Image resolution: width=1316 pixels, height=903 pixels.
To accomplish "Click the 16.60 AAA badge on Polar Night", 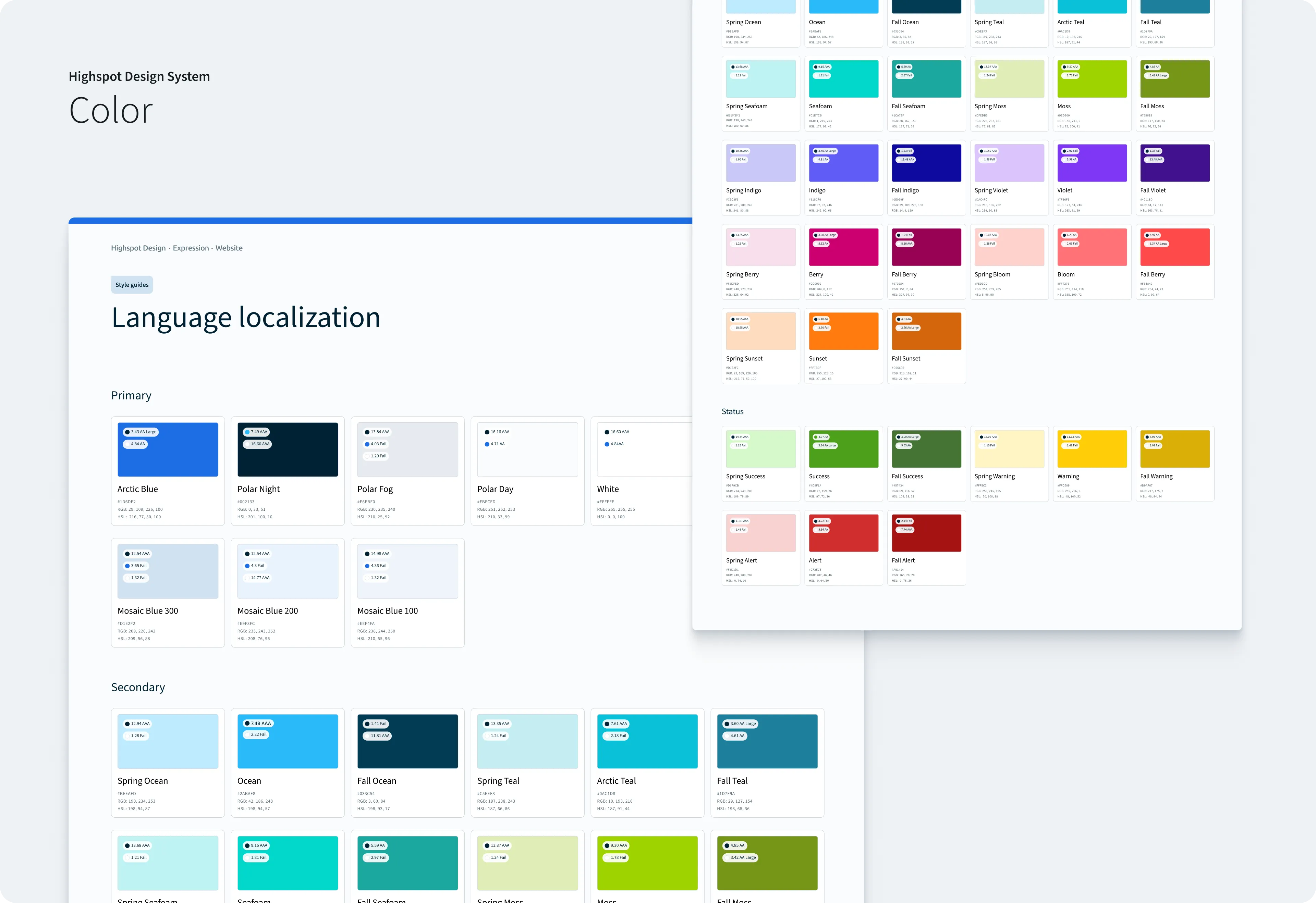I will point(258,444).
